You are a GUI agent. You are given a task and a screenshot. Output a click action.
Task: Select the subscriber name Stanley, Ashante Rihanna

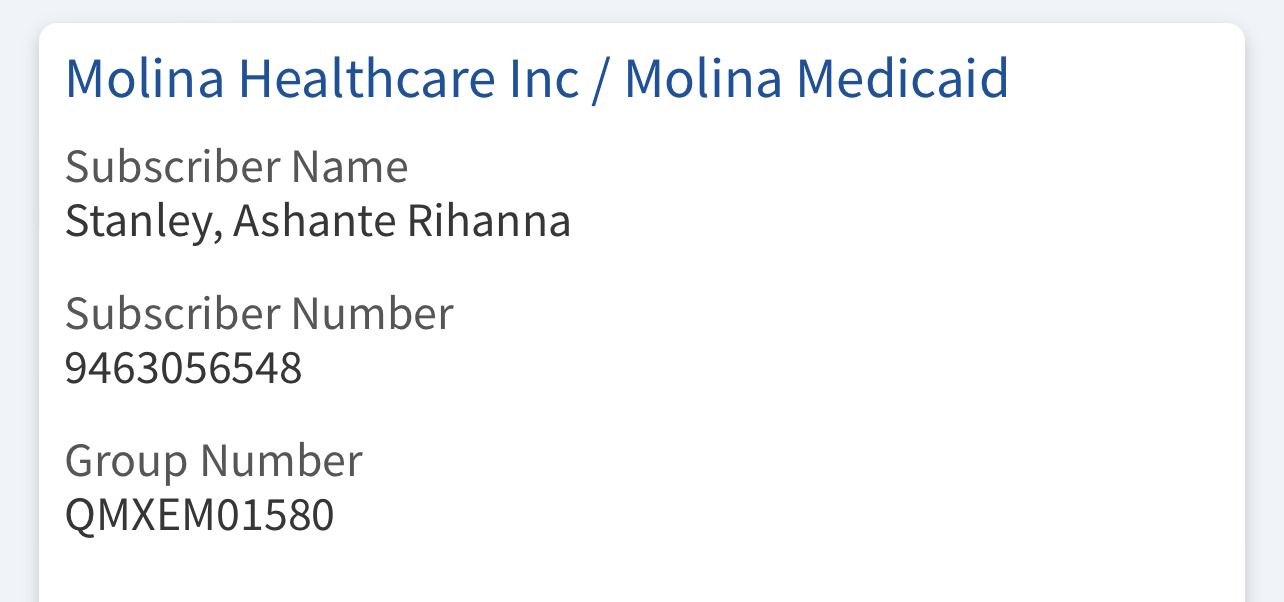[318, 222]
